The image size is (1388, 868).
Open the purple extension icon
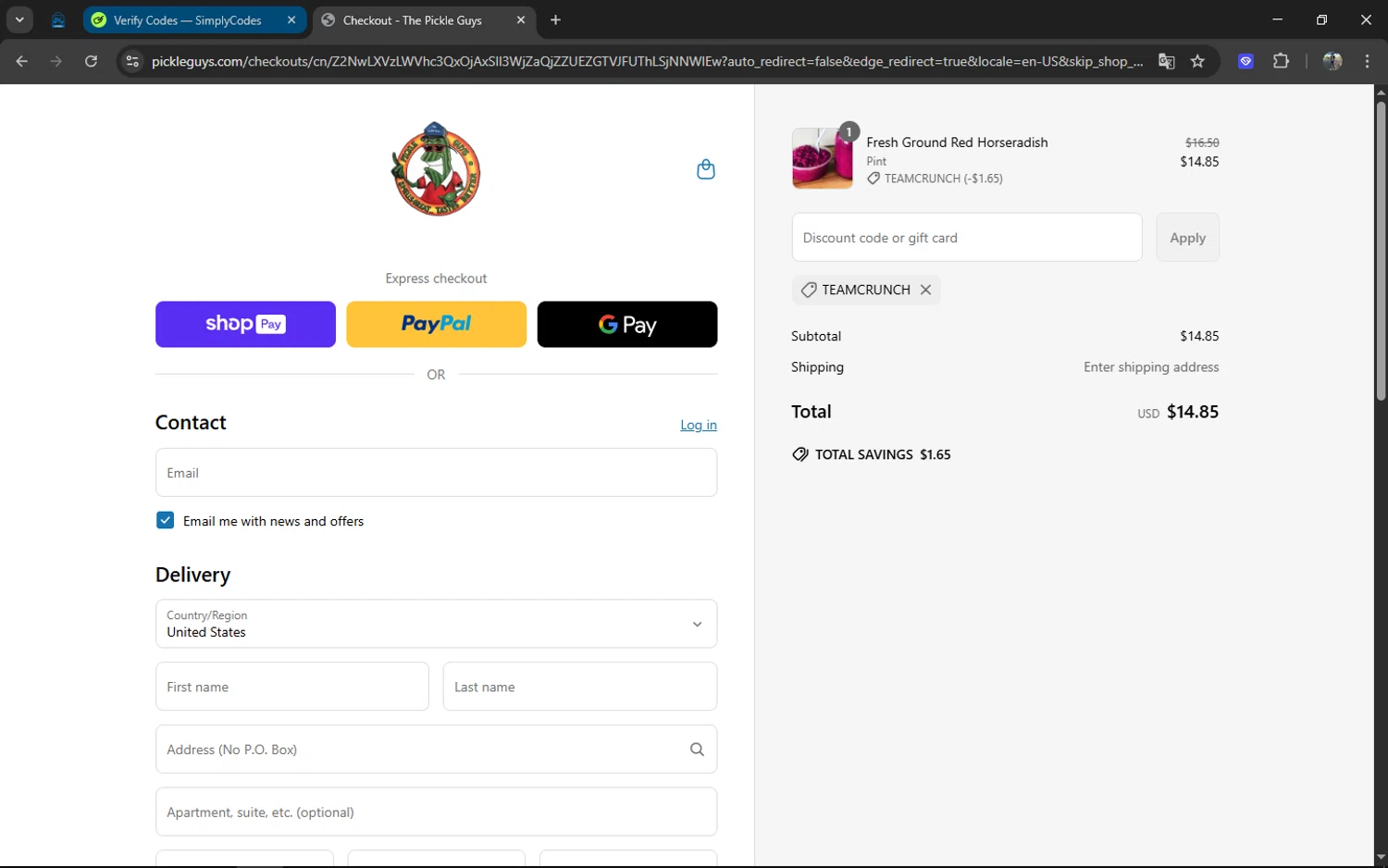click(x=1246, y=61)
